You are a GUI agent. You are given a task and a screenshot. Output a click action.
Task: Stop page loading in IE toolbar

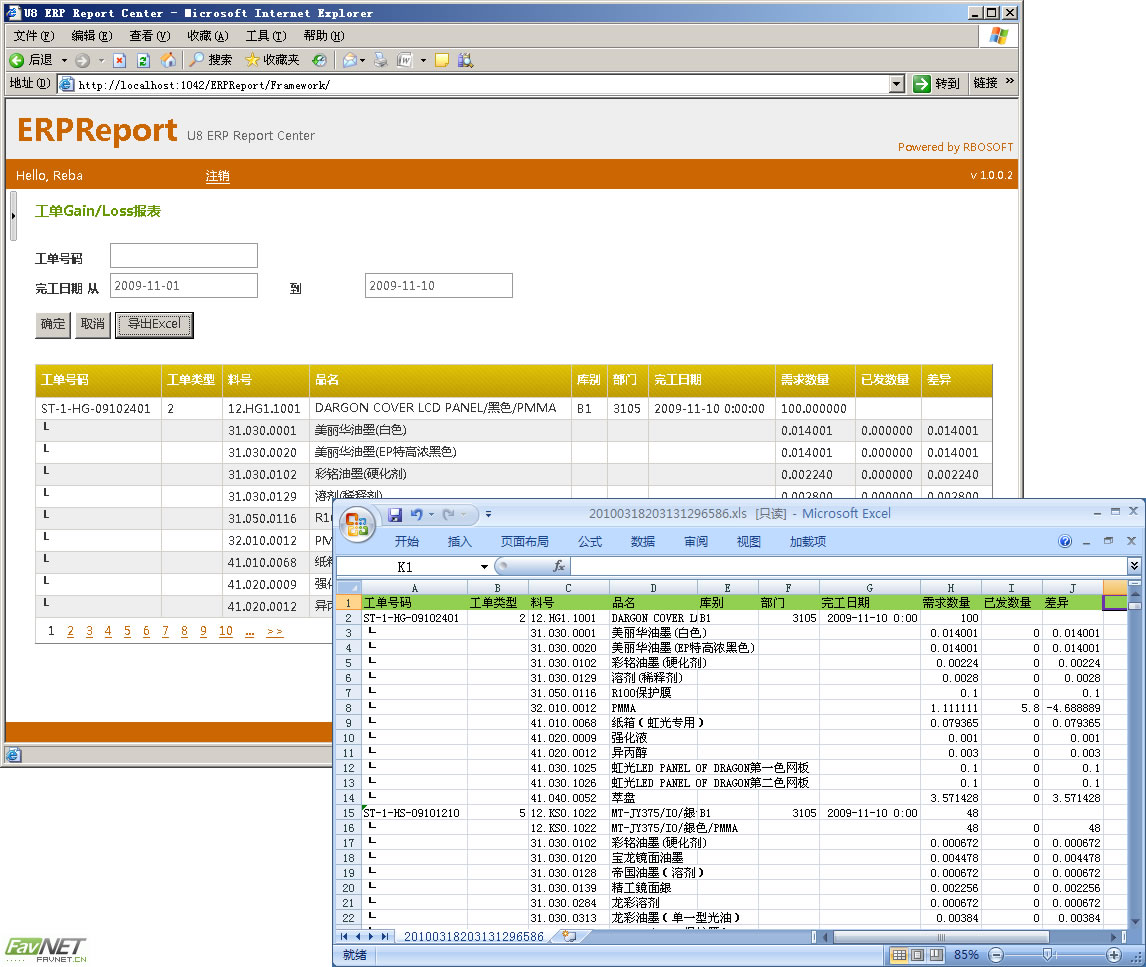tap(120, 60)
